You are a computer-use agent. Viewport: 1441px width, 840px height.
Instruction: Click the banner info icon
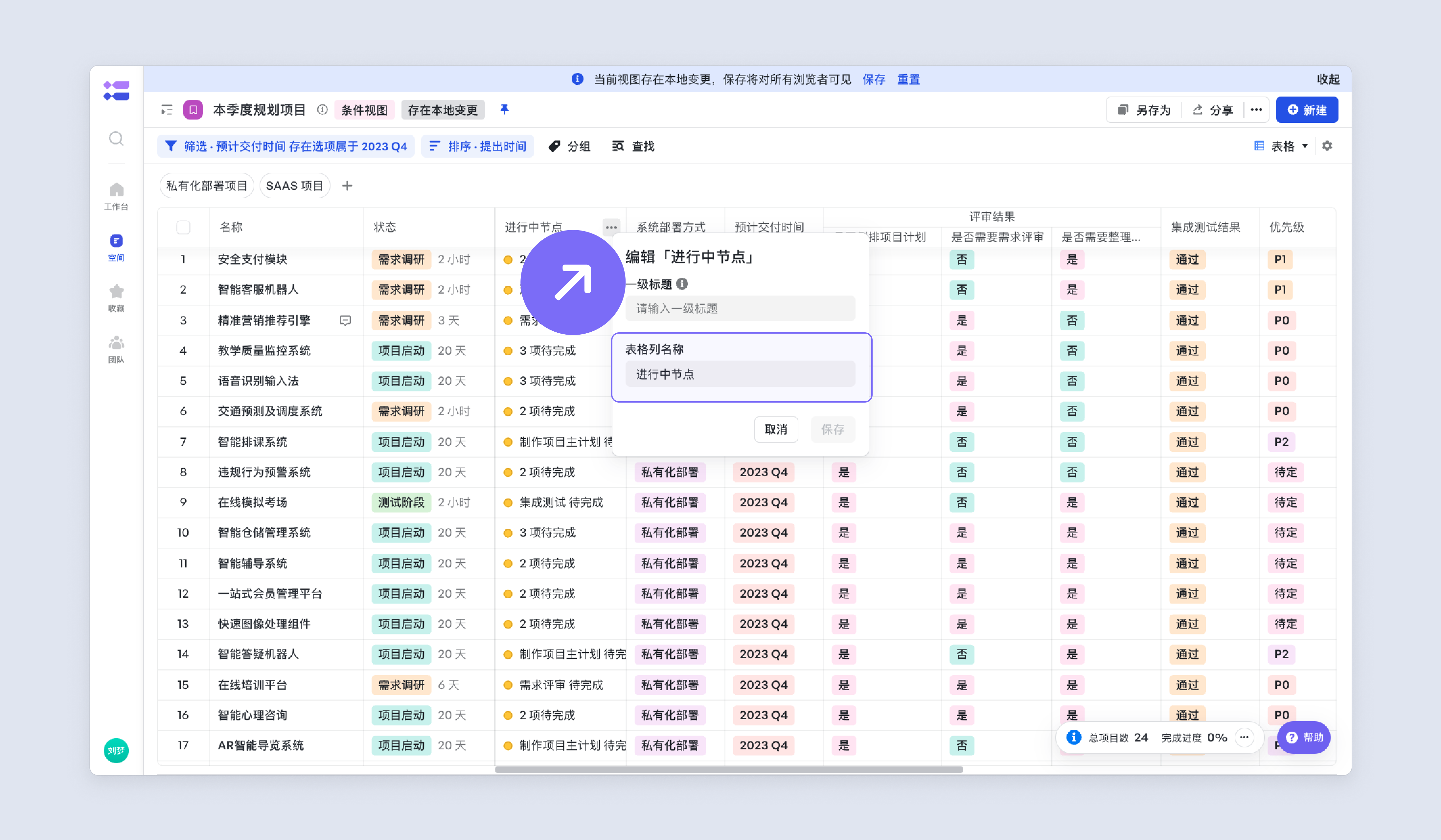point(578,79)
